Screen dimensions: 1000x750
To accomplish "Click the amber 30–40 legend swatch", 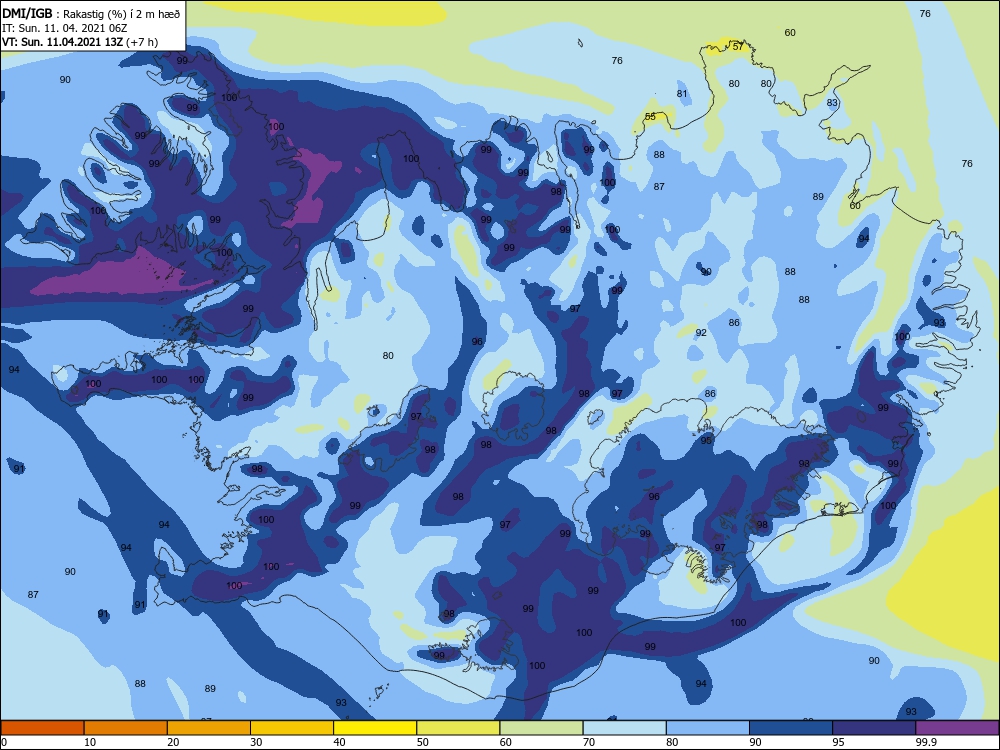I will [x=292, y=728].
